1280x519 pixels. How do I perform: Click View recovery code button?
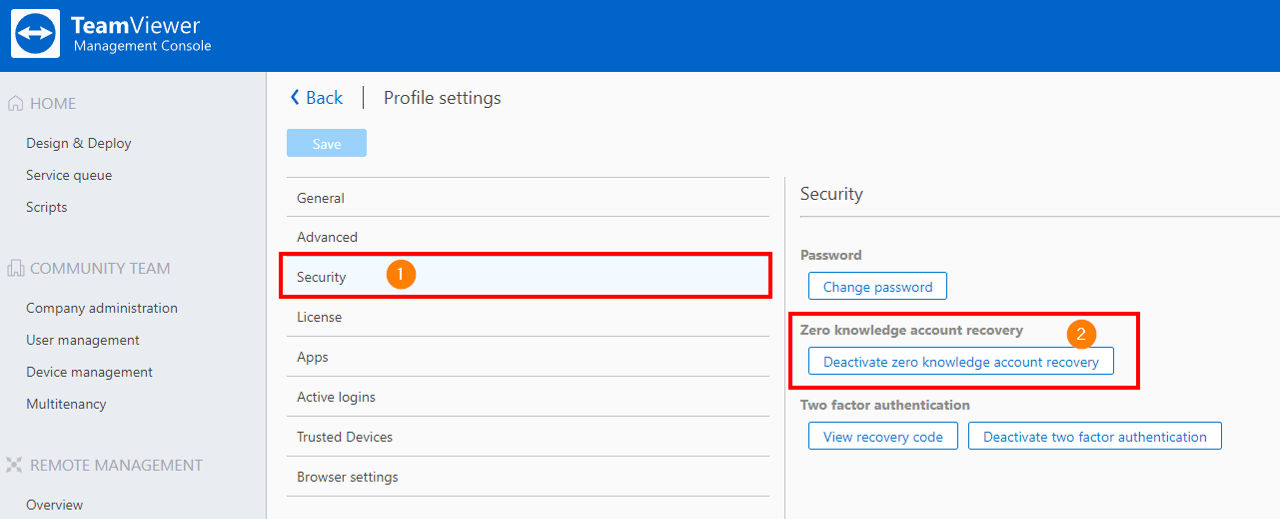[883, 437]
